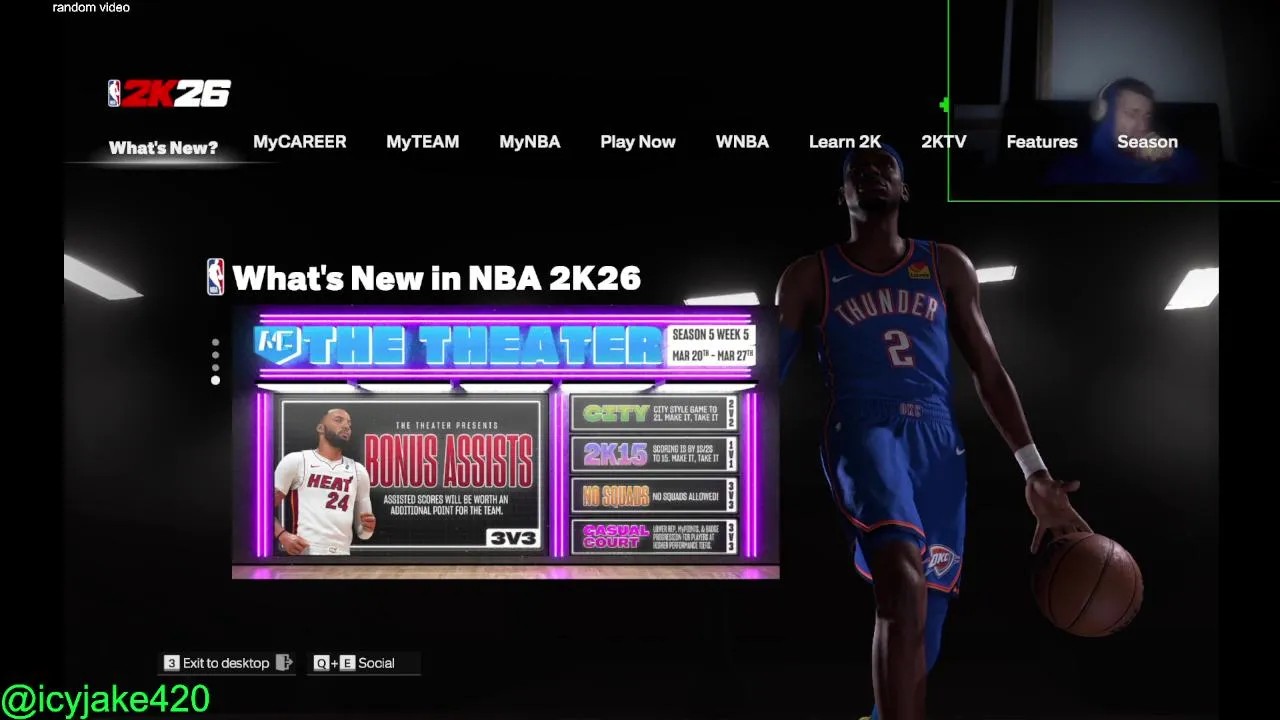The height and width of the screenshot is (720, 1280).
Task: Select the first carousel page dot
Action: (x=215, y=343)
